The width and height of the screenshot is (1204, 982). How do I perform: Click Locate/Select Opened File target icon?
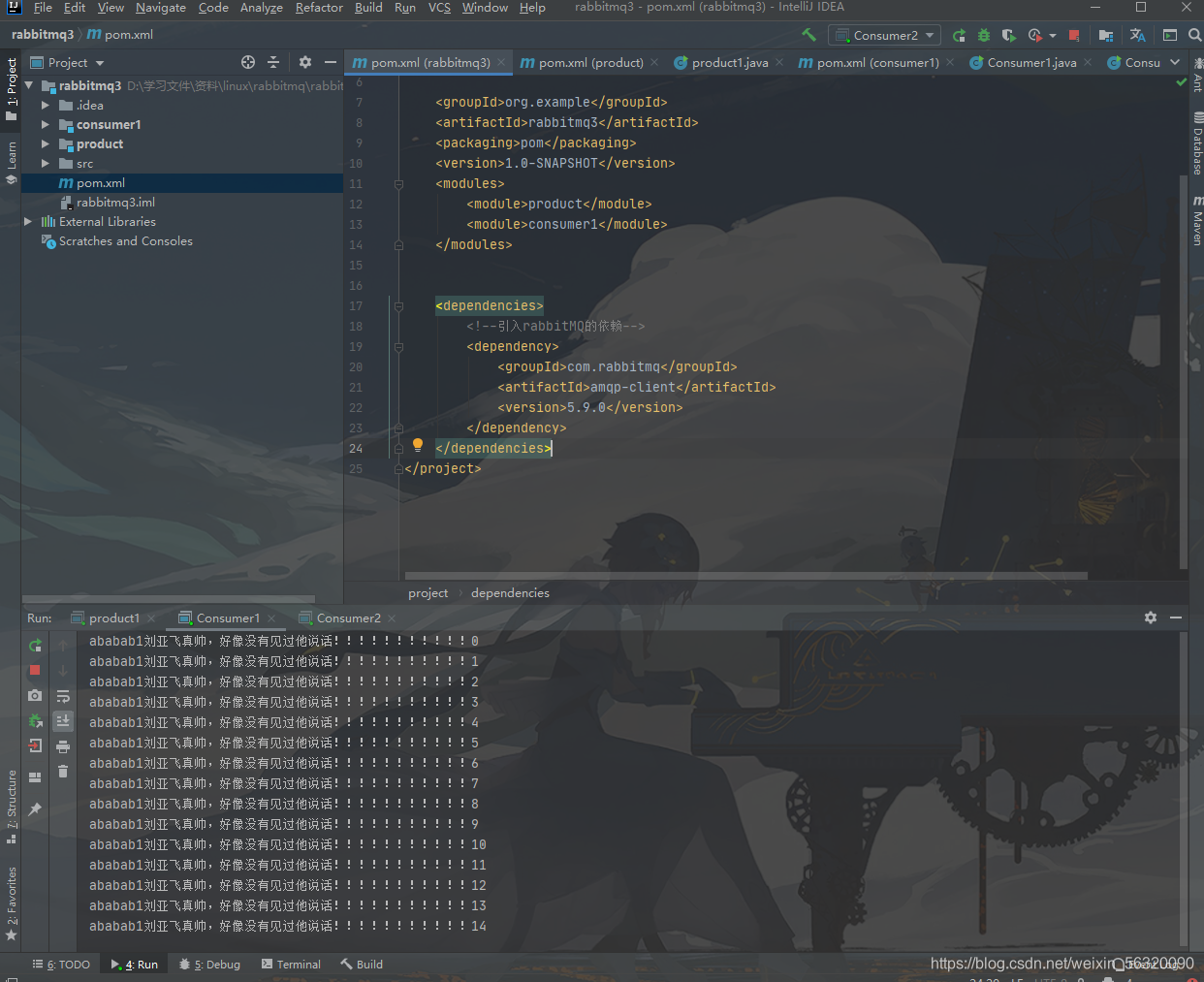pos(248,62)
